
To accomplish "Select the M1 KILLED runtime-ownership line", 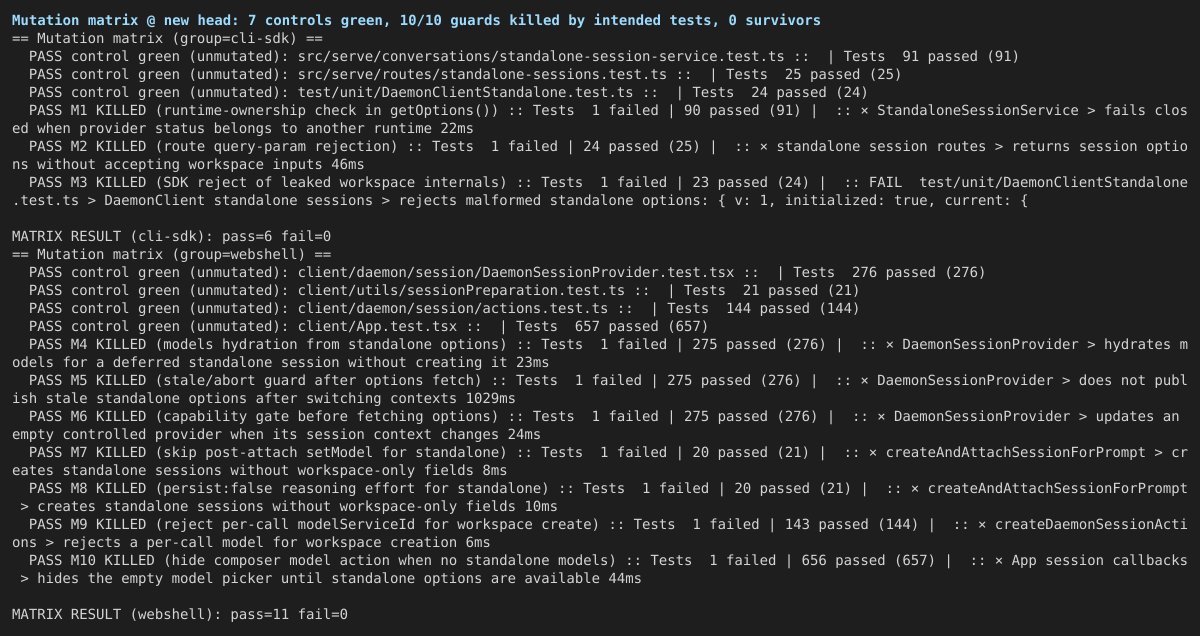I will click(600, 119).
